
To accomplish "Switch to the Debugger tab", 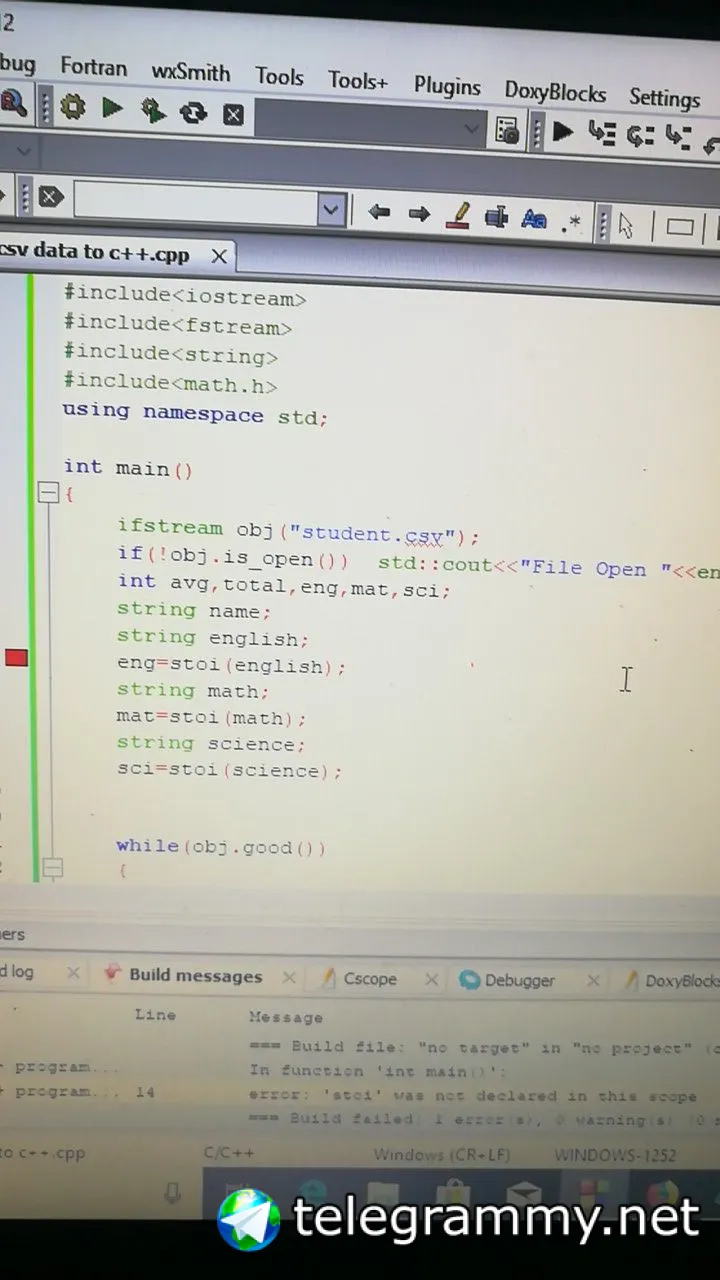I will click(507, 980).
